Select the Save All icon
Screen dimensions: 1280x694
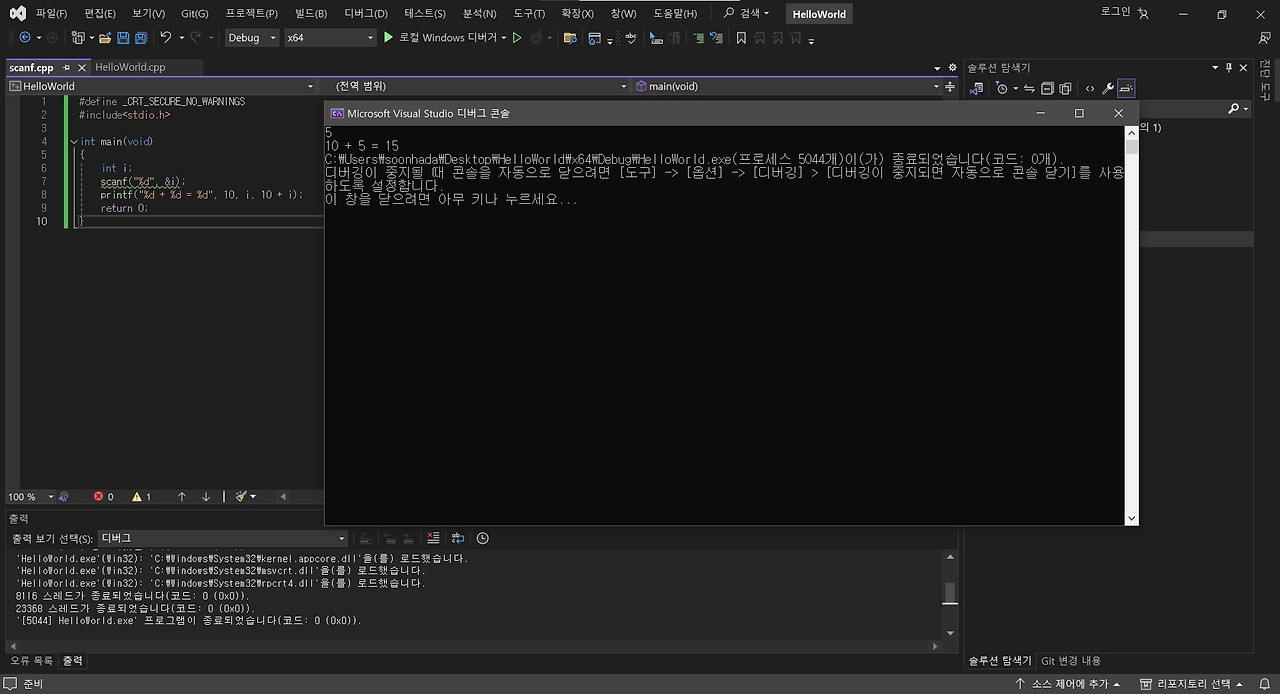coord(139,37)
